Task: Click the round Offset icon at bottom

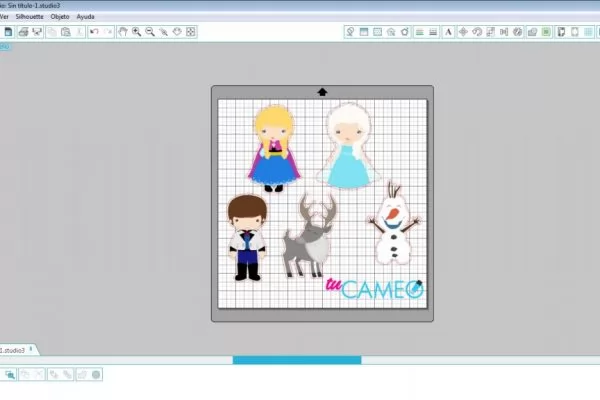Action: point(96,374)
